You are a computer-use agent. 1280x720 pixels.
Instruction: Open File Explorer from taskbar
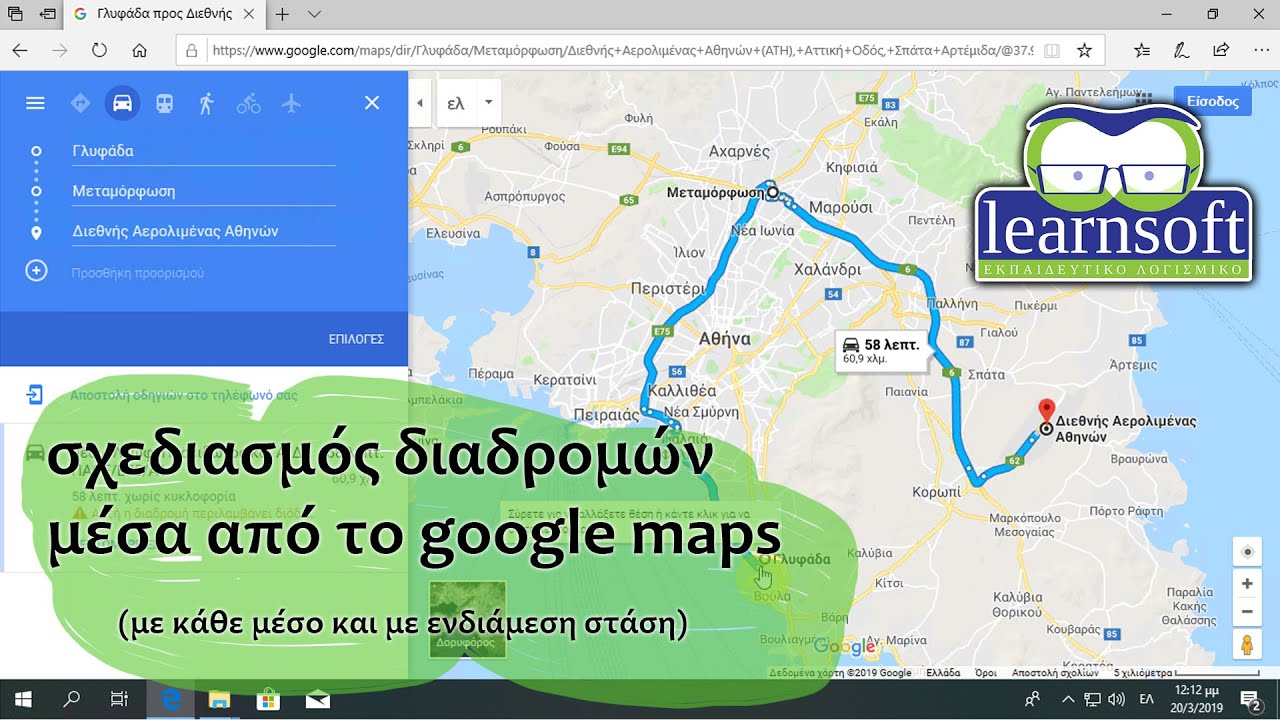point(219,700)
